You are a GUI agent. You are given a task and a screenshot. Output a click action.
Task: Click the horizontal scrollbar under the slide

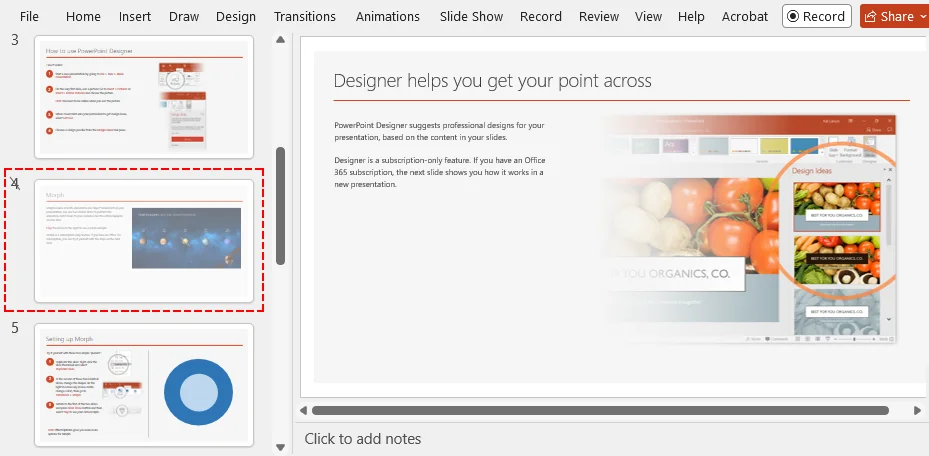[x=600, y=410]
